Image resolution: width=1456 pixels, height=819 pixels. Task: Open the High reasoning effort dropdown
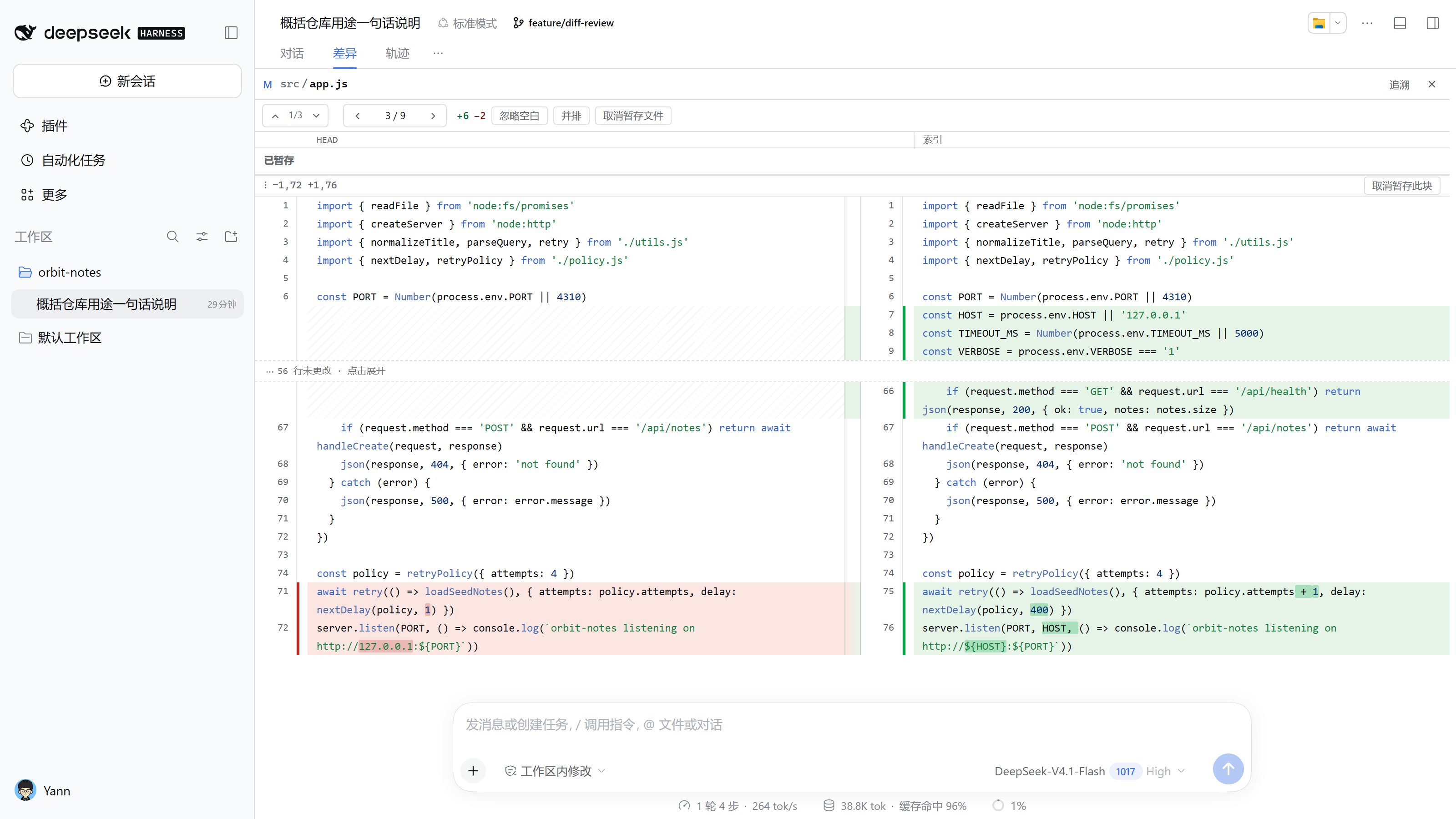click(x=1165, y=771)
